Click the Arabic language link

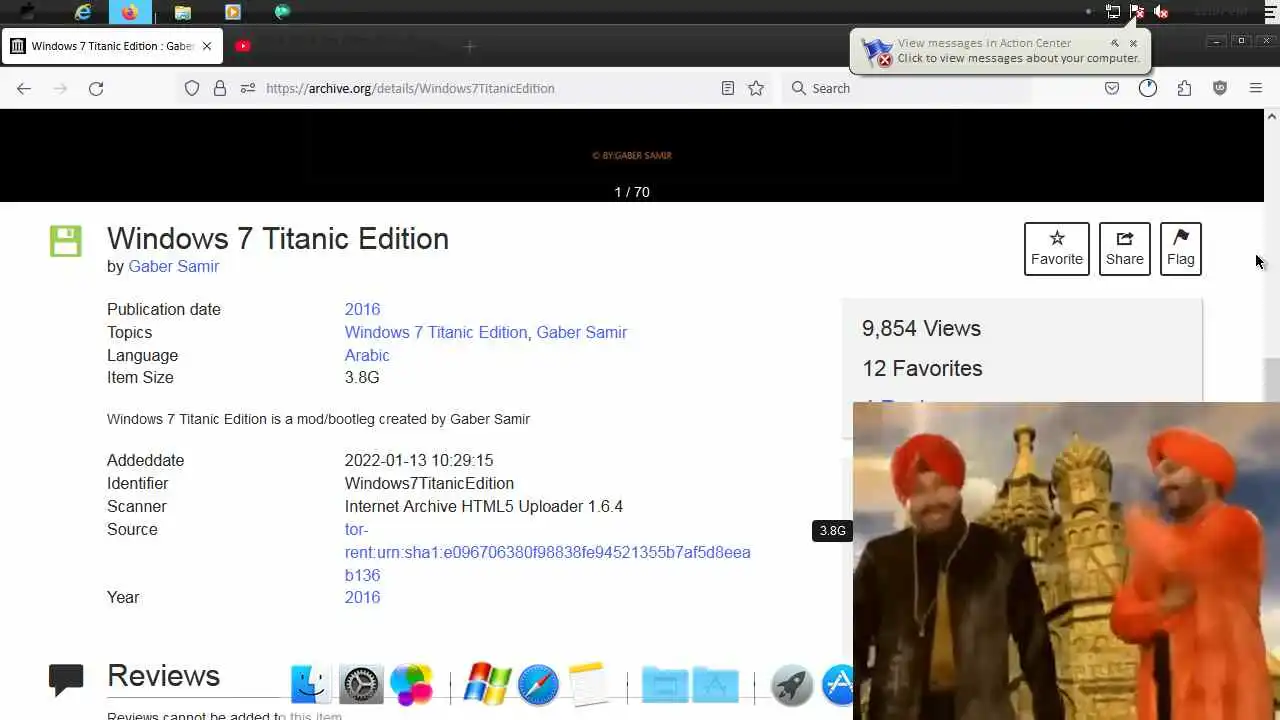(x=367, y=355)
